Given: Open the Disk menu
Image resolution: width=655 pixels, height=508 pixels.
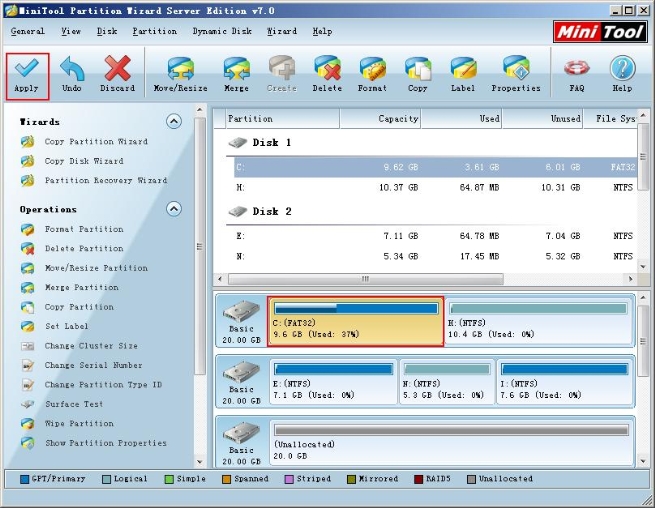Looking at the screenshot, I should pyautogui.click(x=107, y=31).
